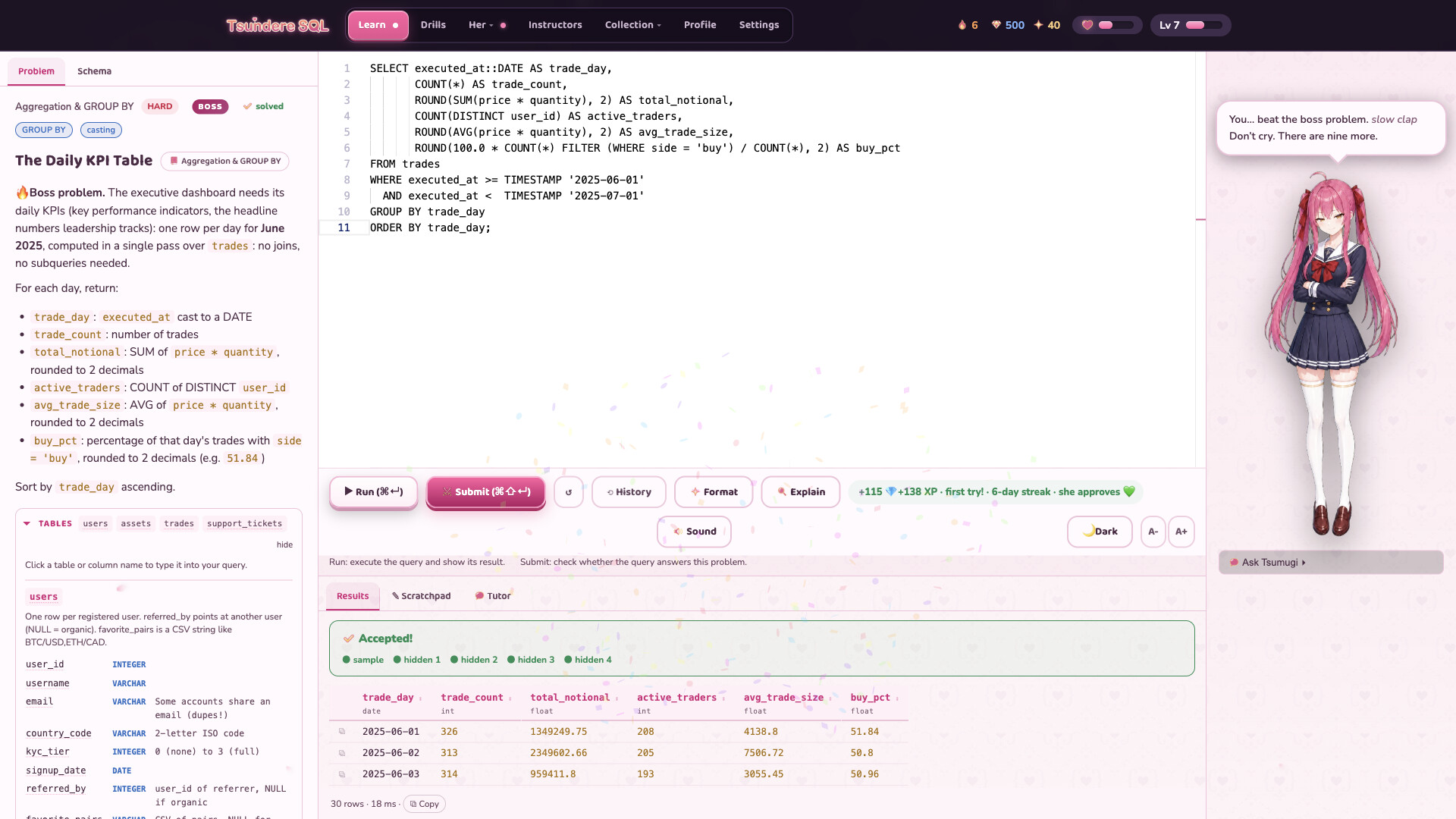Open the Her dropdown menu
The image size is (1456, 819).
(x=487, y=25)
